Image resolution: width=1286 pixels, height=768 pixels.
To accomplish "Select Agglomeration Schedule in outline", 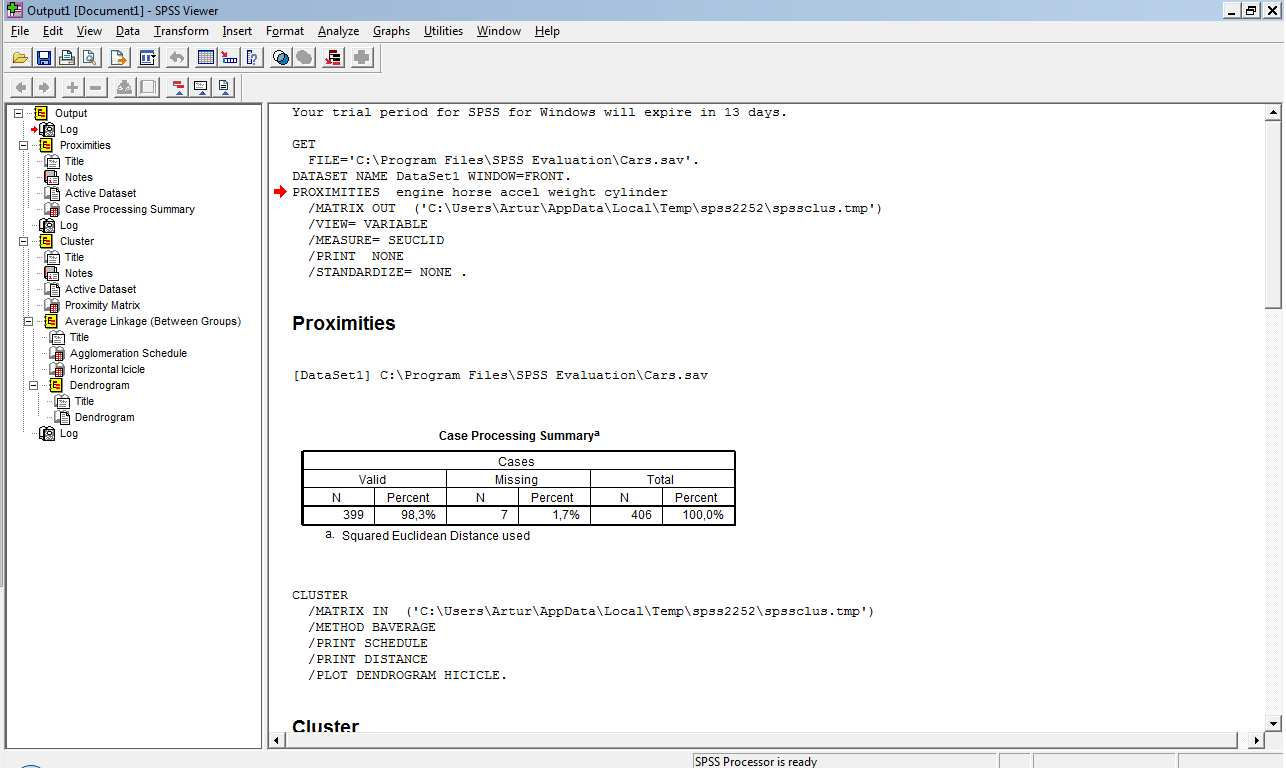I will [128, 353].
